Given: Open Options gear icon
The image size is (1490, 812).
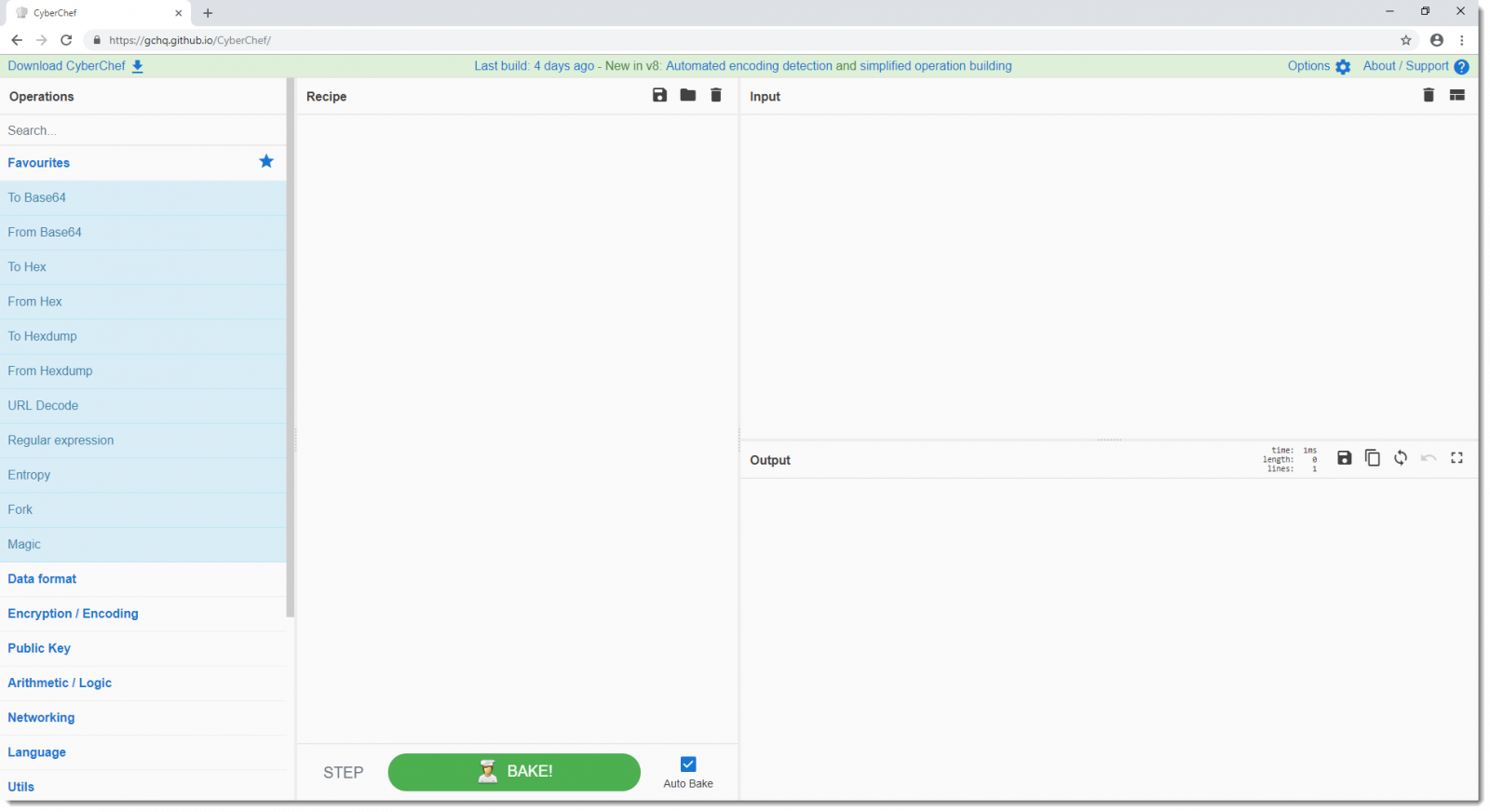Looking at the screenshot, I should 1343,67.
